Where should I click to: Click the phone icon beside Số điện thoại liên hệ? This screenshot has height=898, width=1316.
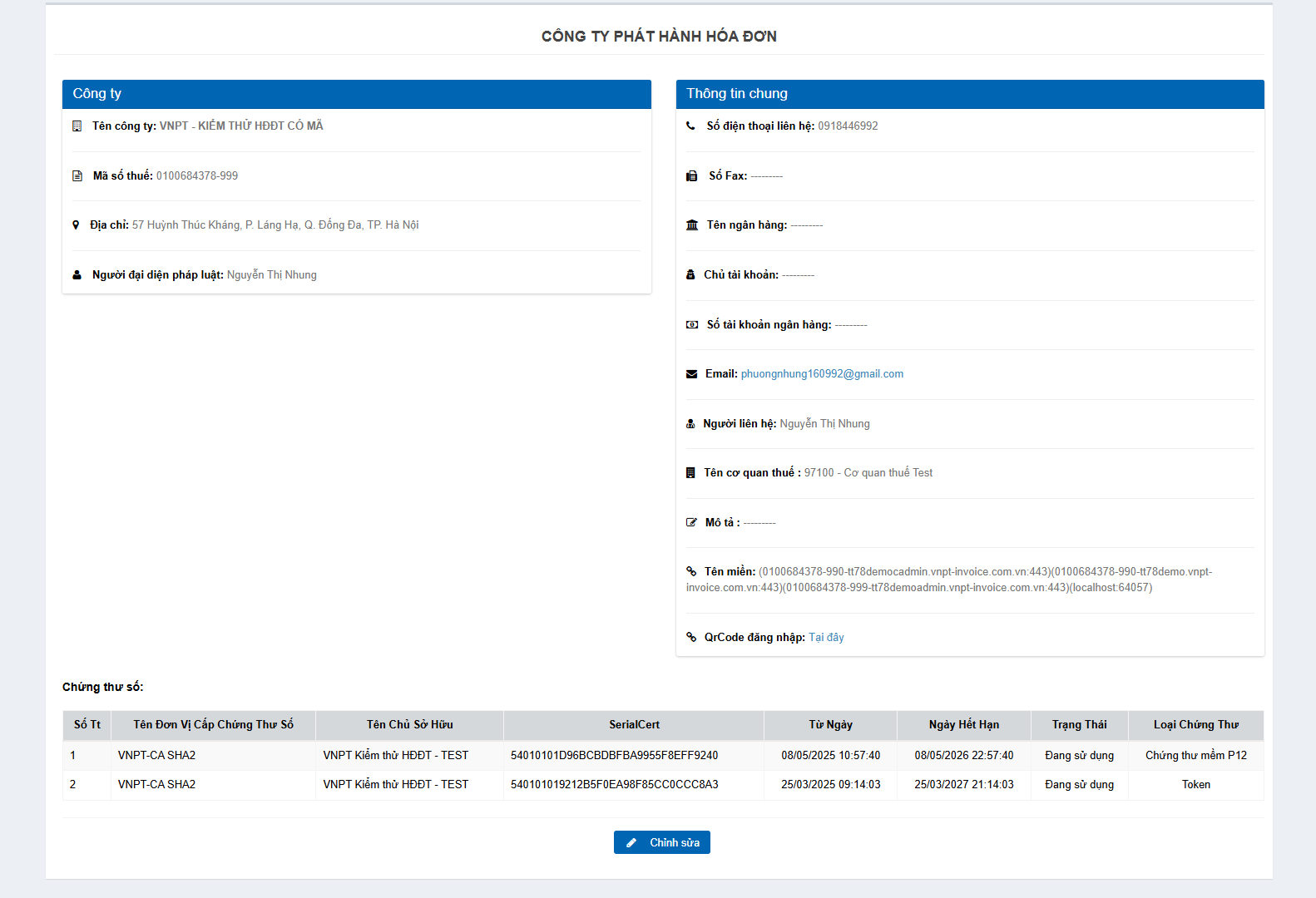[x=690, y=126]
